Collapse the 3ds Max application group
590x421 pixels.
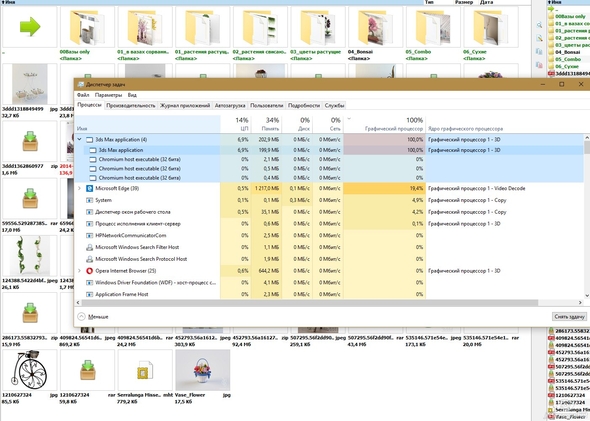pos(79,140)
